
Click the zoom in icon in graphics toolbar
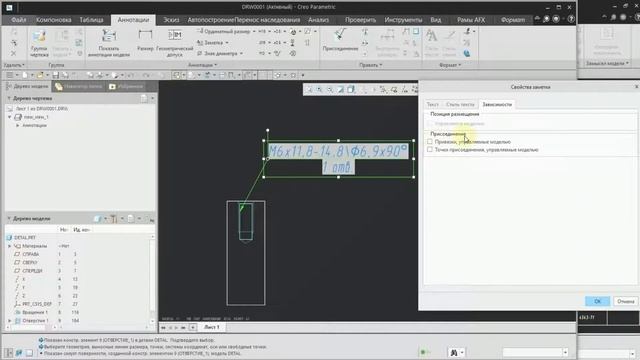[319, 89]
